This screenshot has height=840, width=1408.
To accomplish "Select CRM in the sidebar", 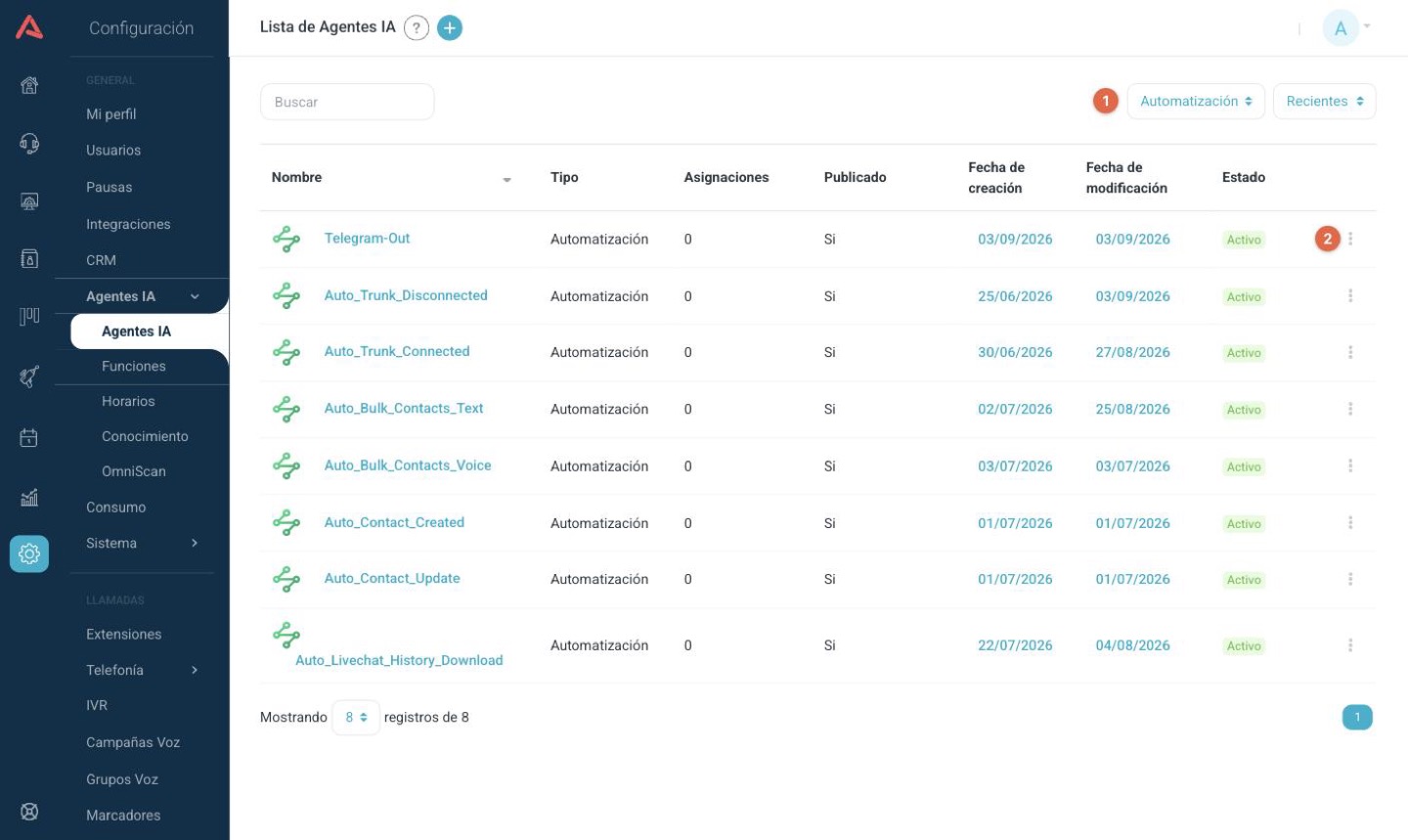I will (x=101, y=260).
